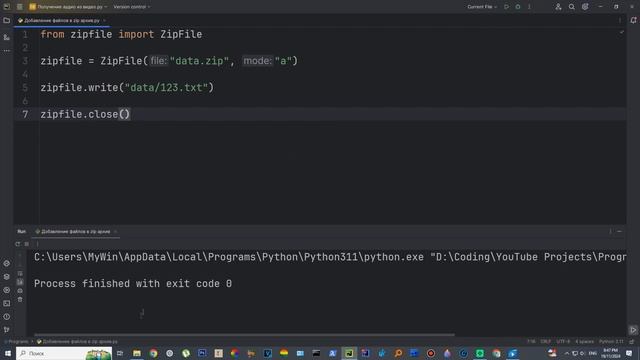Open the main hamburger menu

20,7
